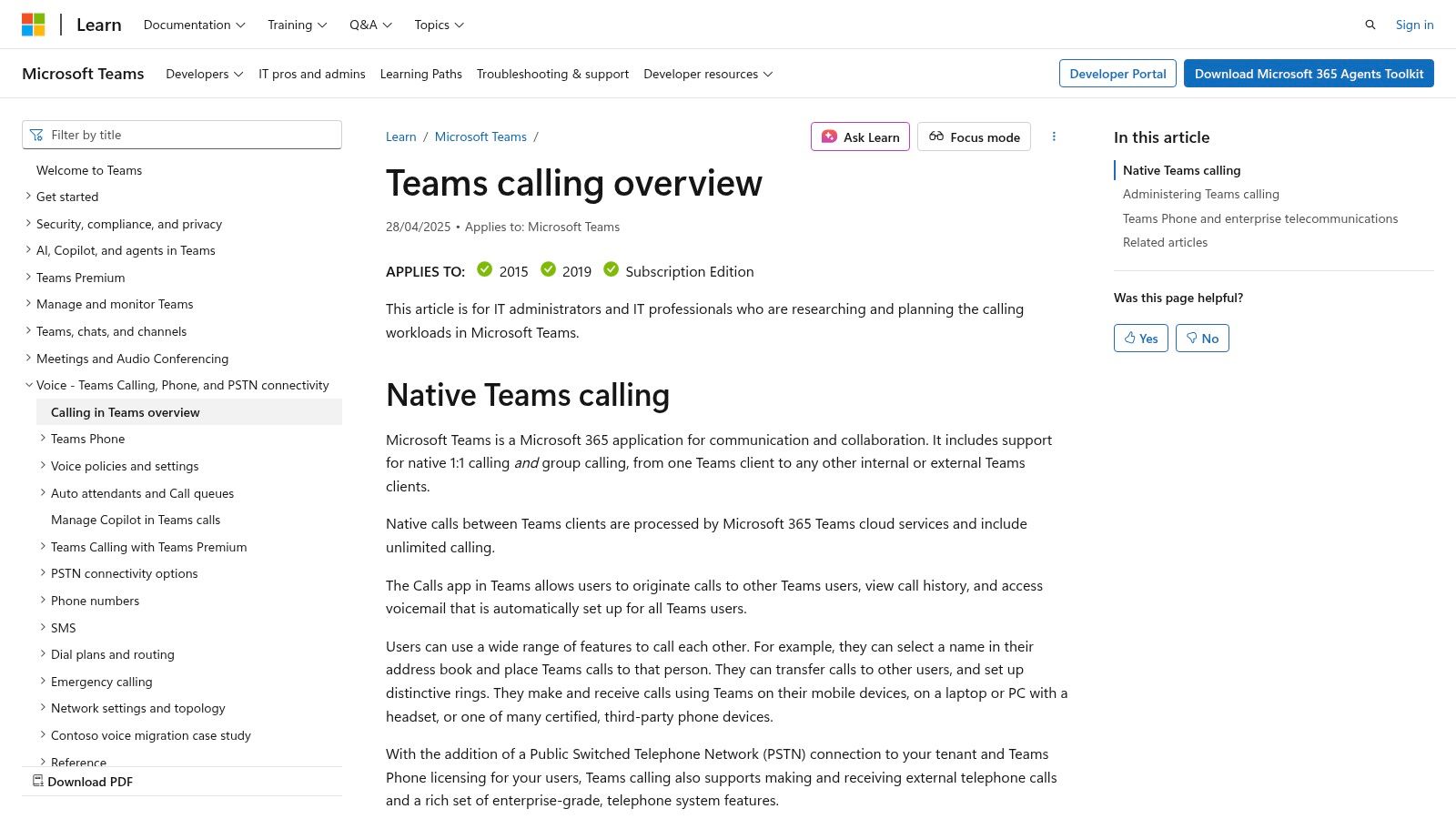This screenshot has height=819, width=1456.
Task: Expand Contoso voice migration case study
Action: (150, 735)
